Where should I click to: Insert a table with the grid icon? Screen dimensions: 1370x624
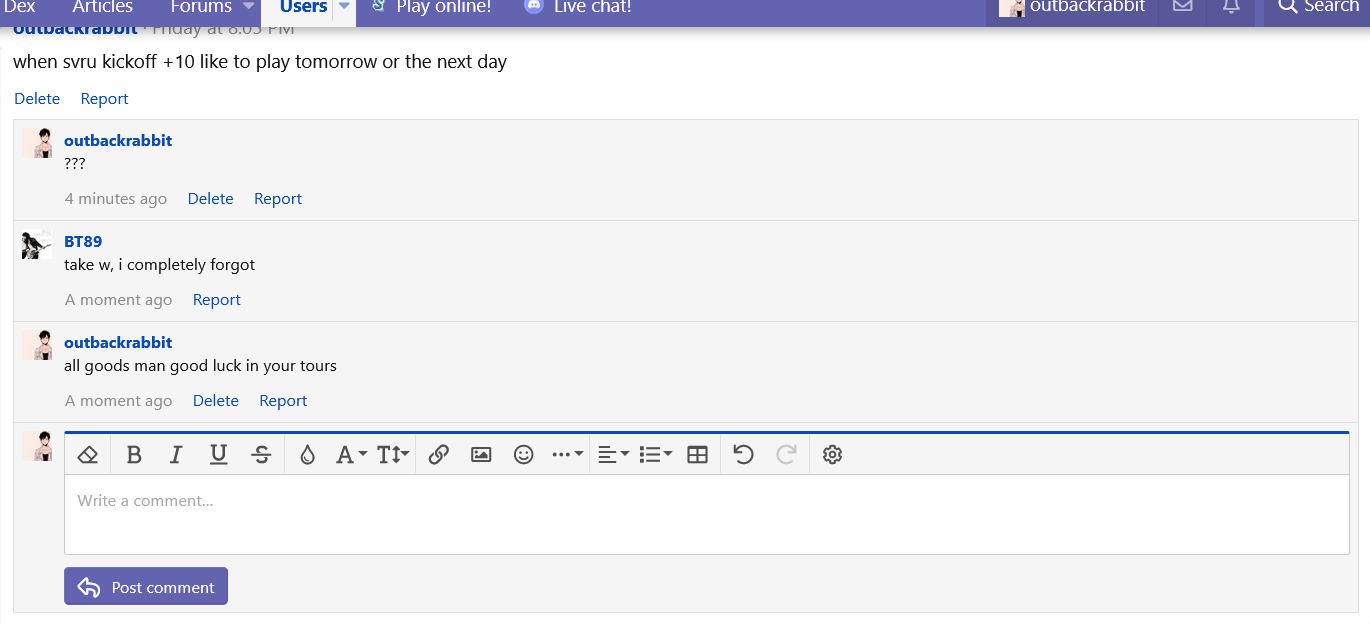click(x=698, y=455)
